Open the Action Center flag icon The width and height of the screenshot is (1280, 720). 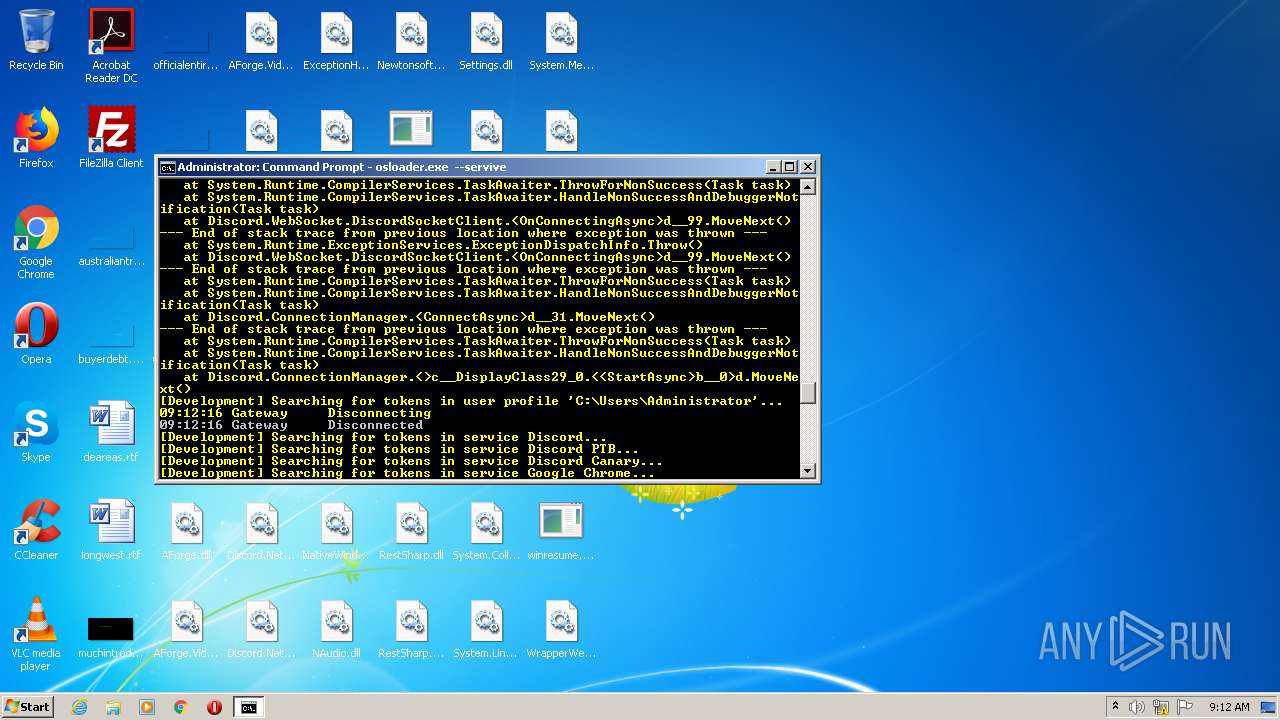coord(1185,707)
